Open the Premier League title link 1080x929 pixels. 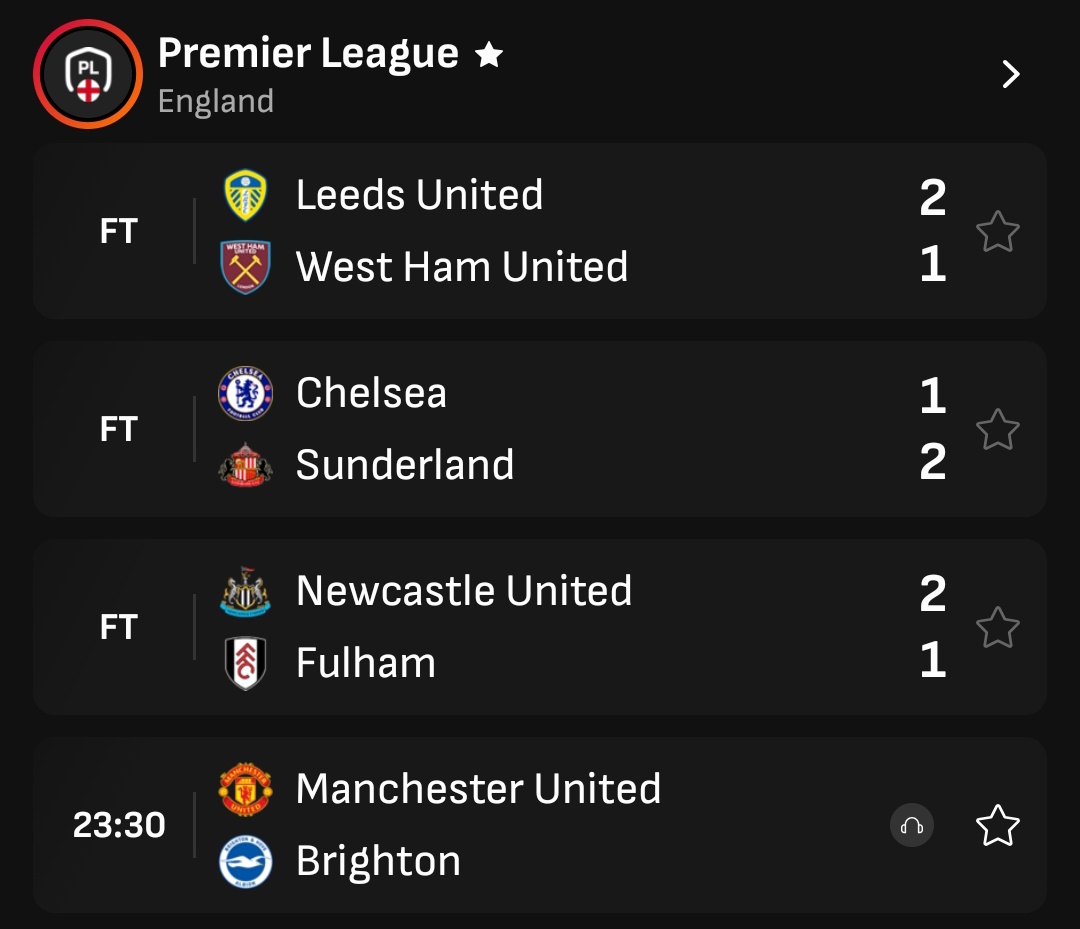[x=308, y=54]
